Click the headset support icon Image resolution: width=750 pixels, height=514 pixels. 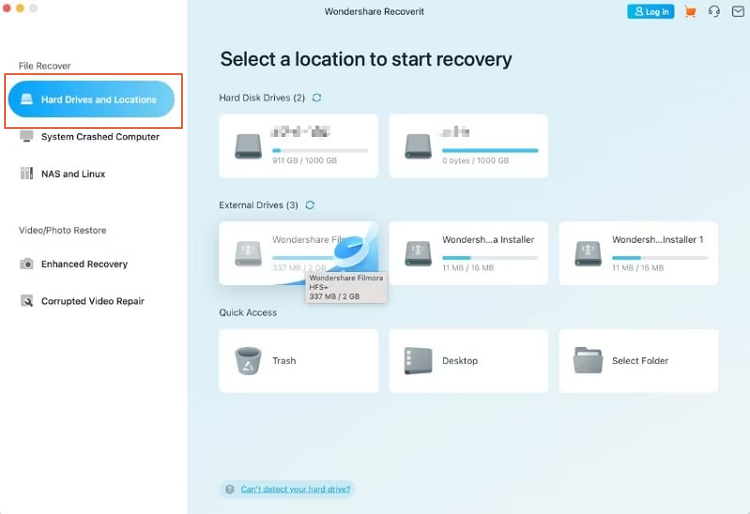(714, 11)
